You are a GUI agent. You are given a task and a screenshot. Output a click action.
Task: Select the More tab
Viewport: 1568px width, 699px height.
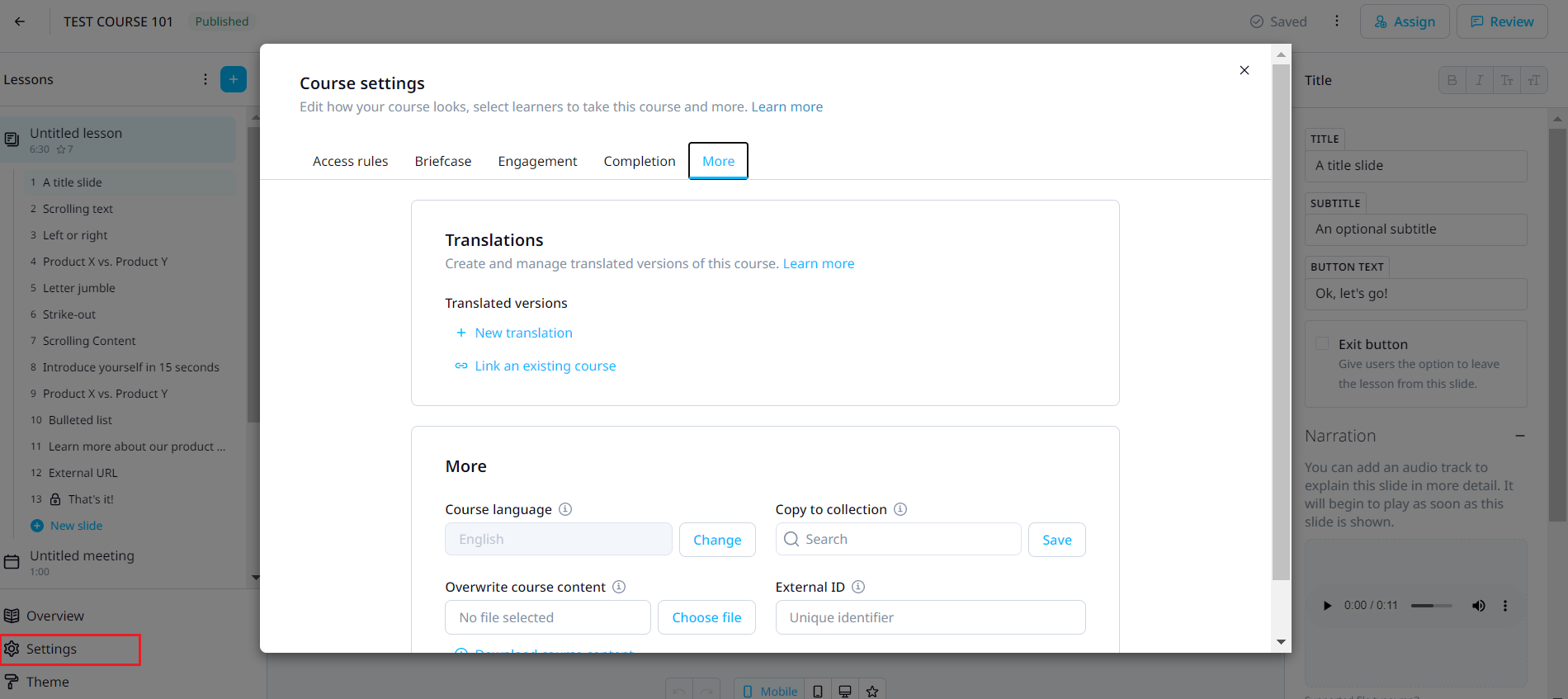(719, 161)
